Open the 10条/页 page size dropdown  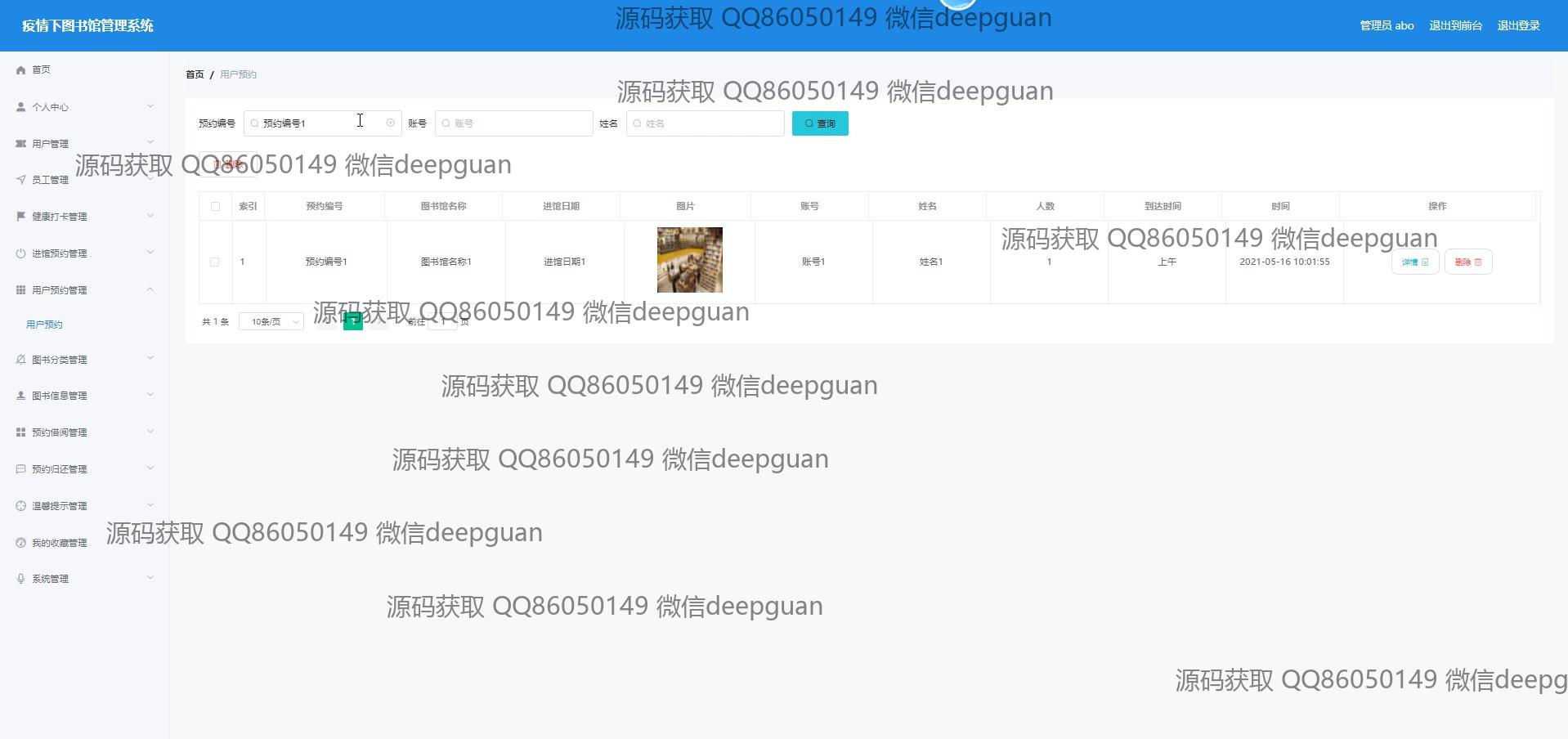click(271, 322)
